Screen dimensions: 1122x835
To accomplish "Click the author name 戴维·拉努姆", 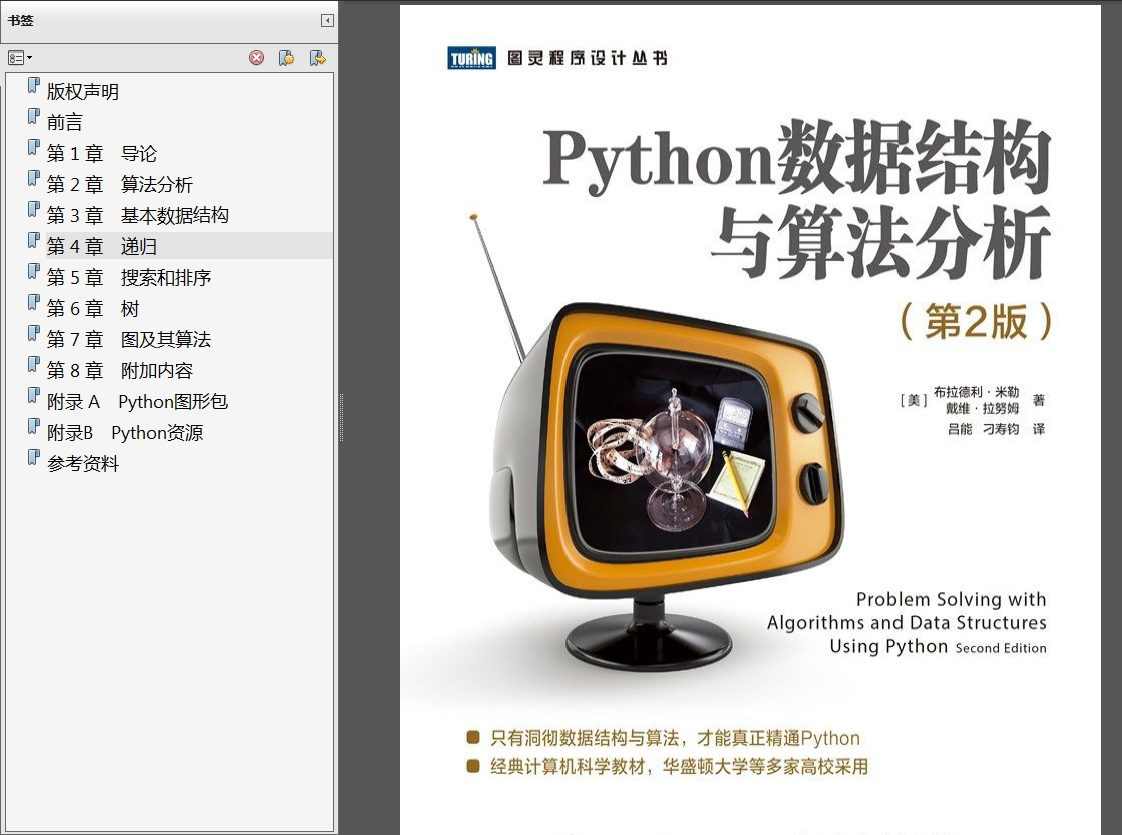I will (982, 409).
